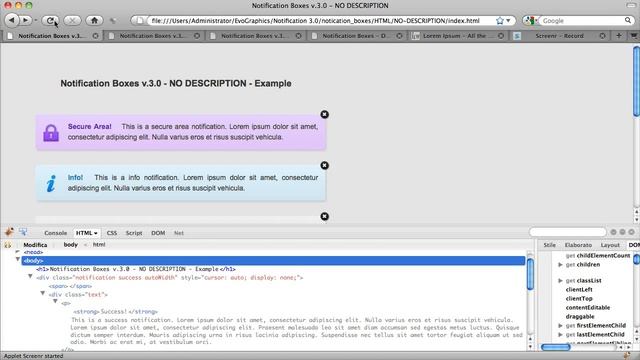Switch to the Firebug Net panel

point(179,233)
